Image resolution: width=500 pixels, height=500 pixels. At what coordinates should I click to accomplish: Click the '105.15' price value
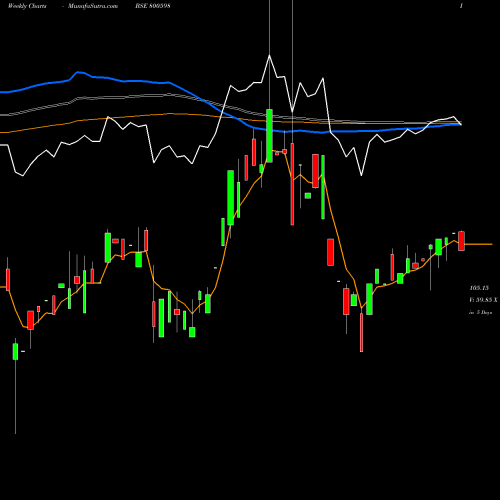[x=479, y=288]
